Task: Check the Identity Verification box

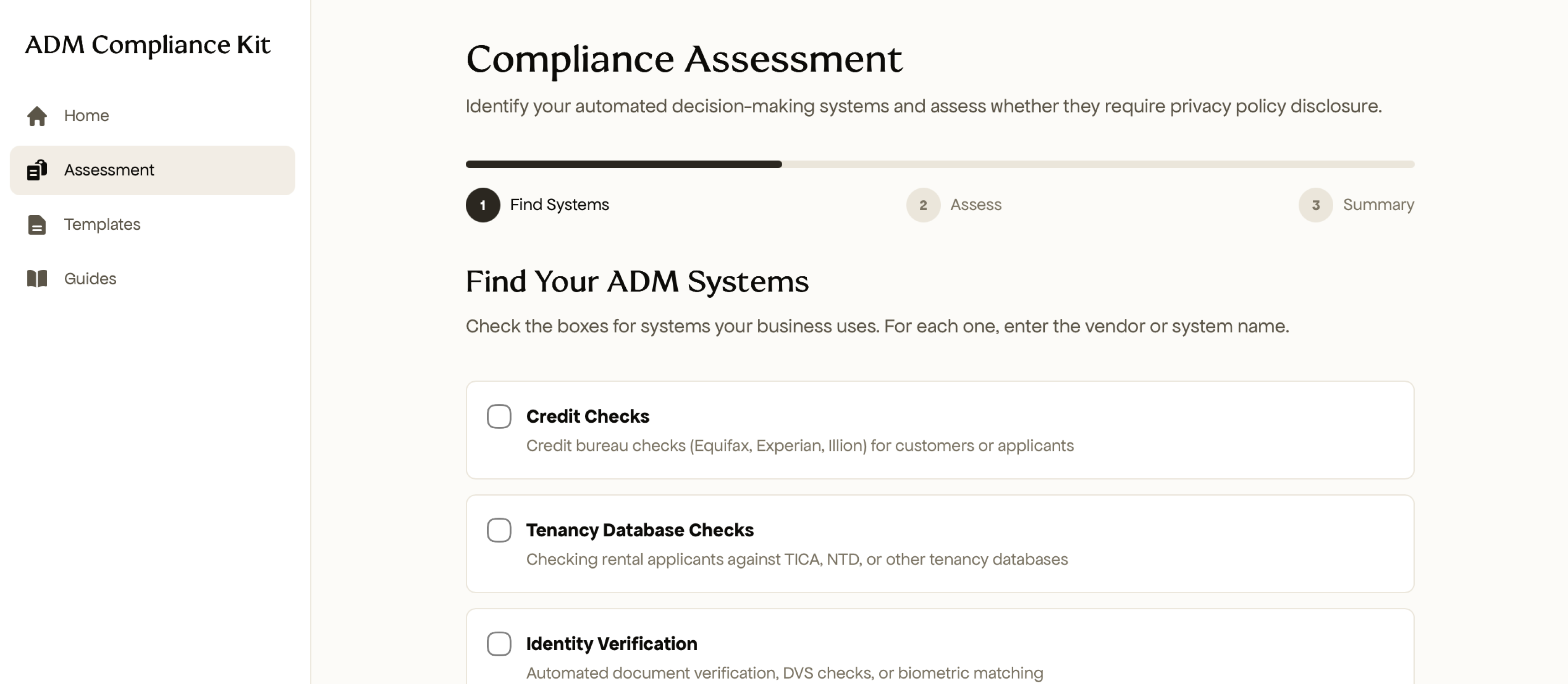Action: point(499,644)
